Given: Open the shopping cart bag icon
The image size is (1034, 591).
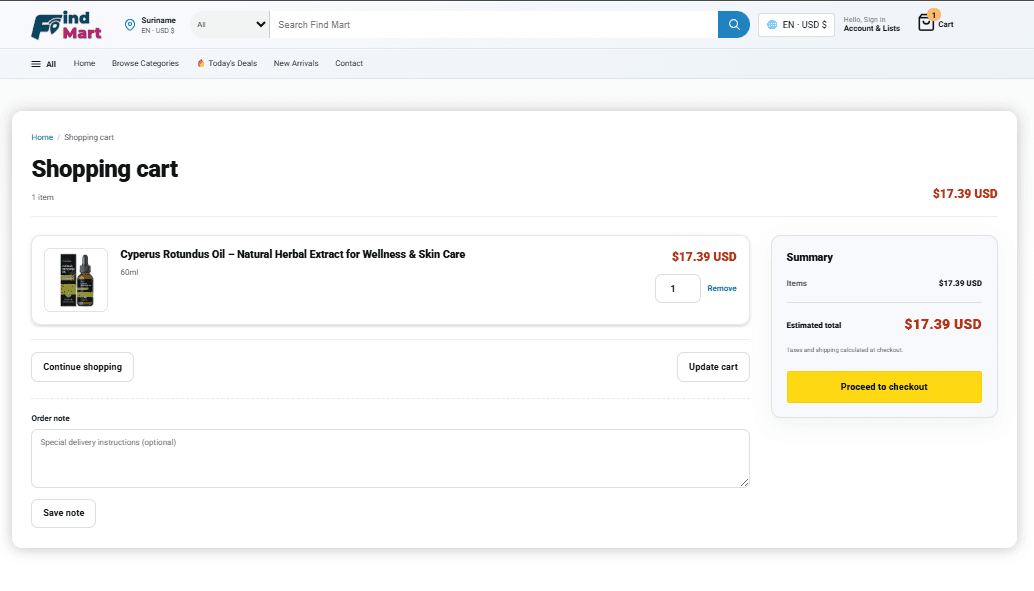Looking at the screenshot, I should (925, 23).
